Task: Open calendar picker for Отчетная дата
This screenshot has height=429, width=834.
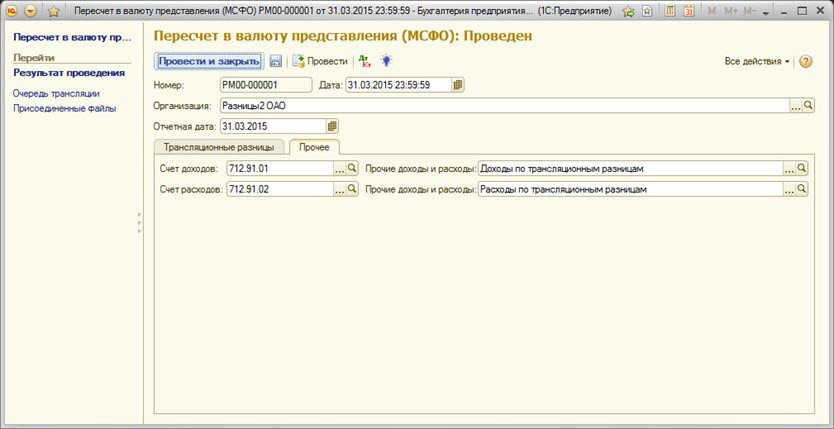Action: pyautogui.click(x=333, y=126)
